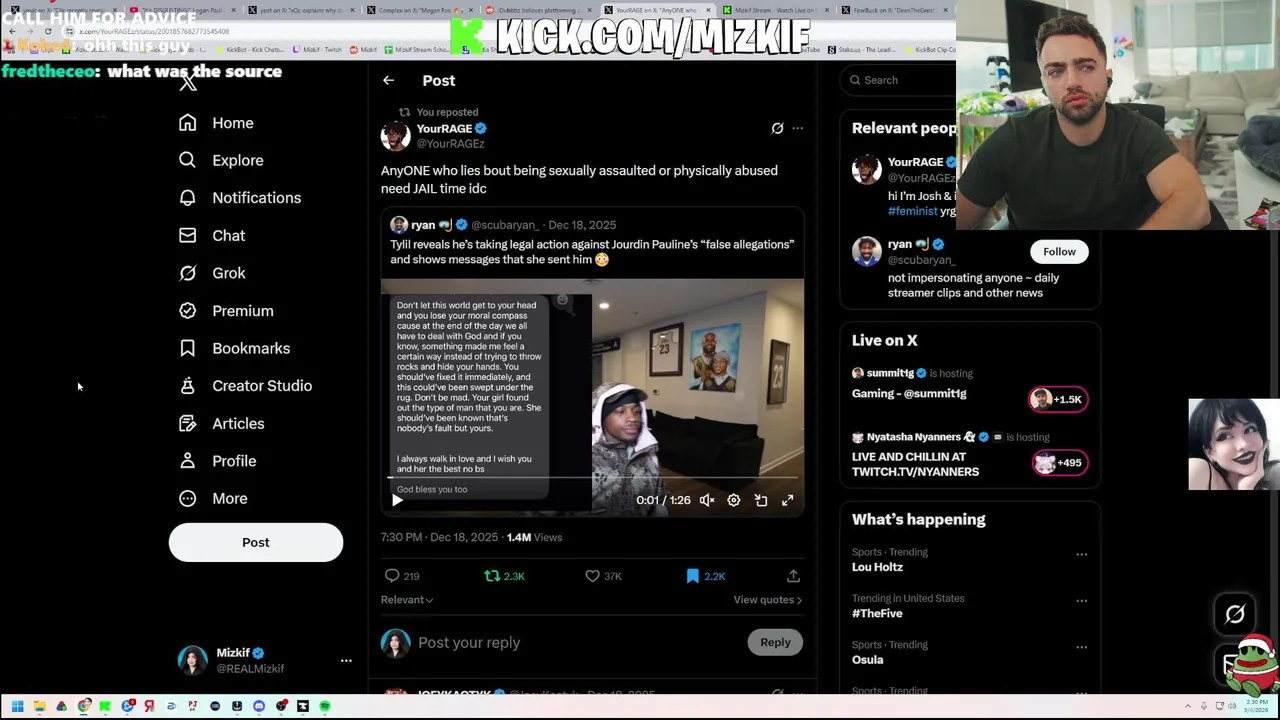Switch to the Complex on X browser tab
The image size is (1280, 720).
[x=420, y=10]
